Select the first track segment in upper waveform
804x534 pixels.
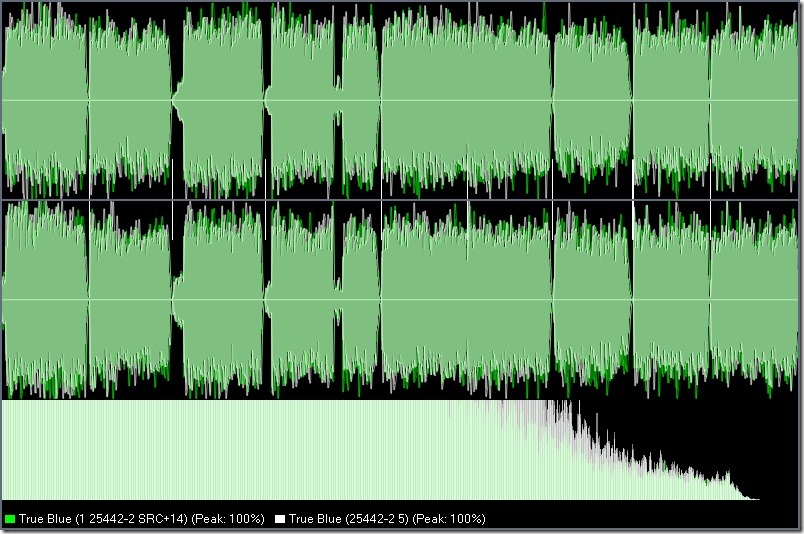[45, 100]
